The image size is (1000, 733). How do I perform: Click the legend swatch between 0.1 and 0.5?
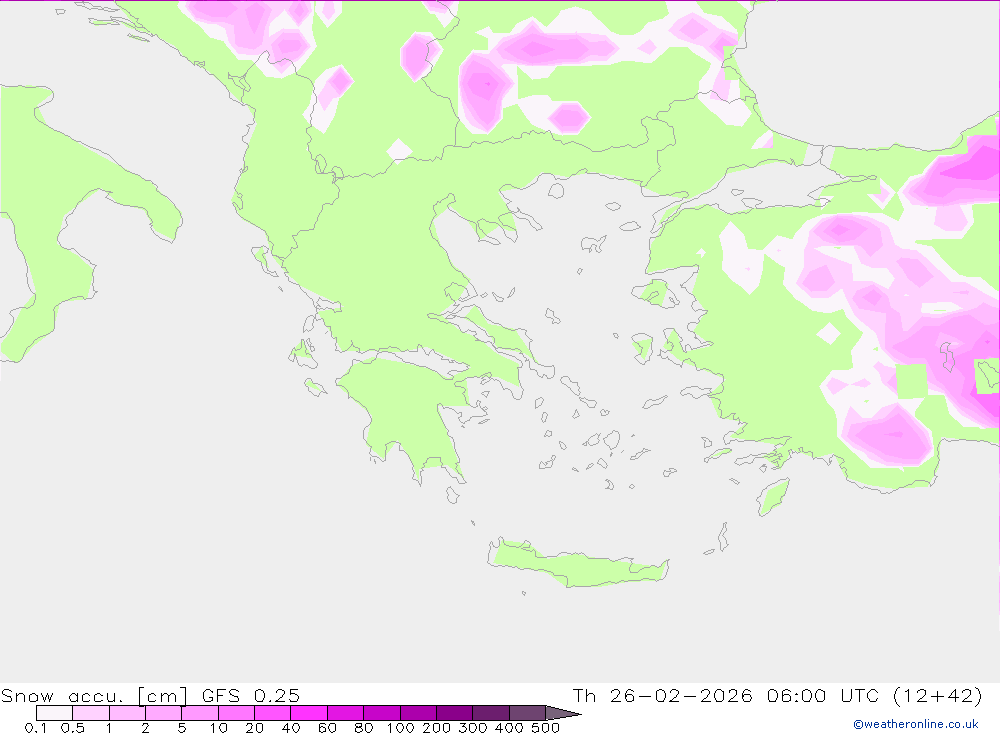[x=54, y=713]
